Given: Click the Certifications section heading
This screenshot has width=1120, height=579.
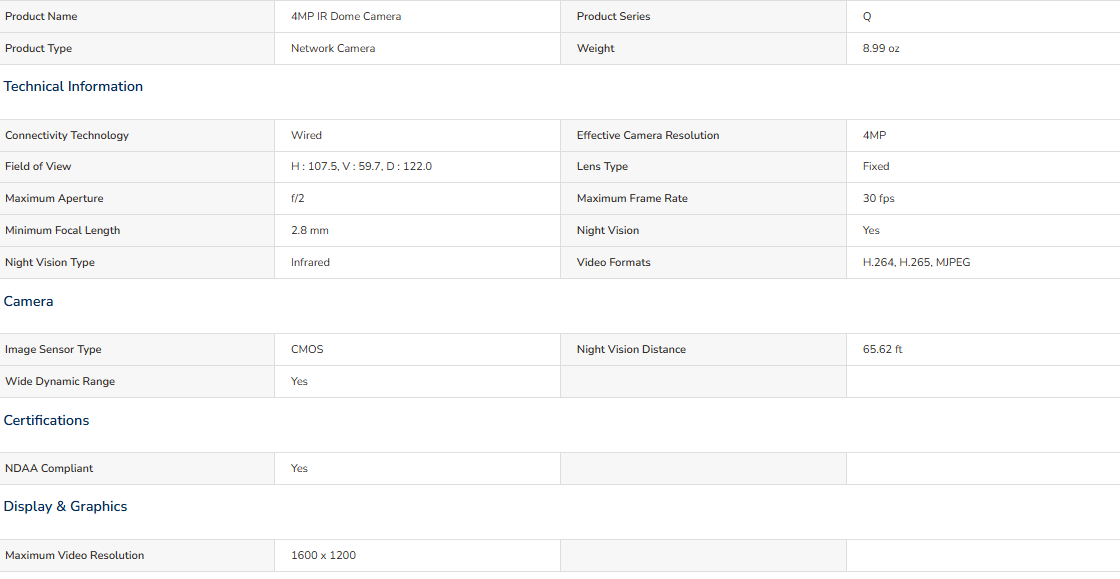Looking at the screenshot, I should pyautogui.click(x=46, y=421).
